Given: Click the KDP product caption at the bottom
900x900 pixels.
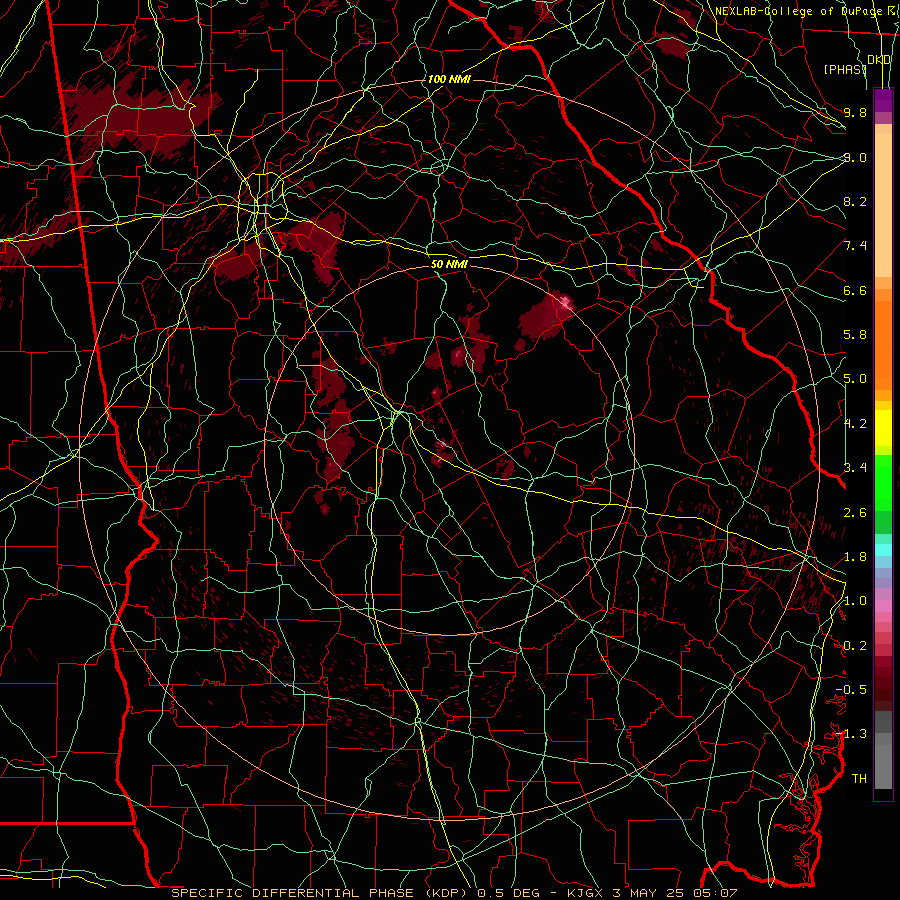Looking at the screenshot, I should click(x=454, y=893).
